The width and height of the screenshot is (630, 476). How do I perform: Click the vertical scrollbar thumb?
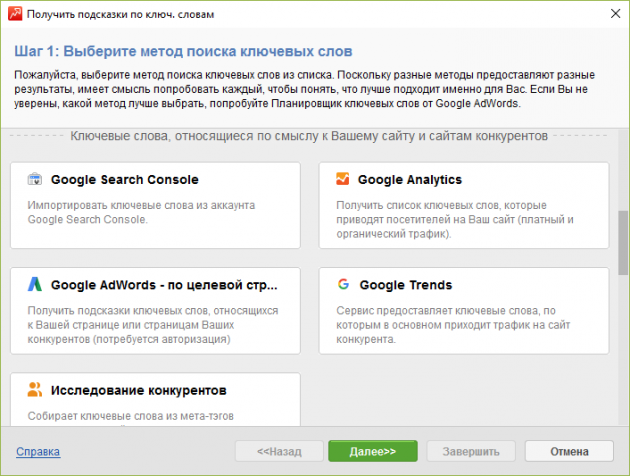click(622, 240)
